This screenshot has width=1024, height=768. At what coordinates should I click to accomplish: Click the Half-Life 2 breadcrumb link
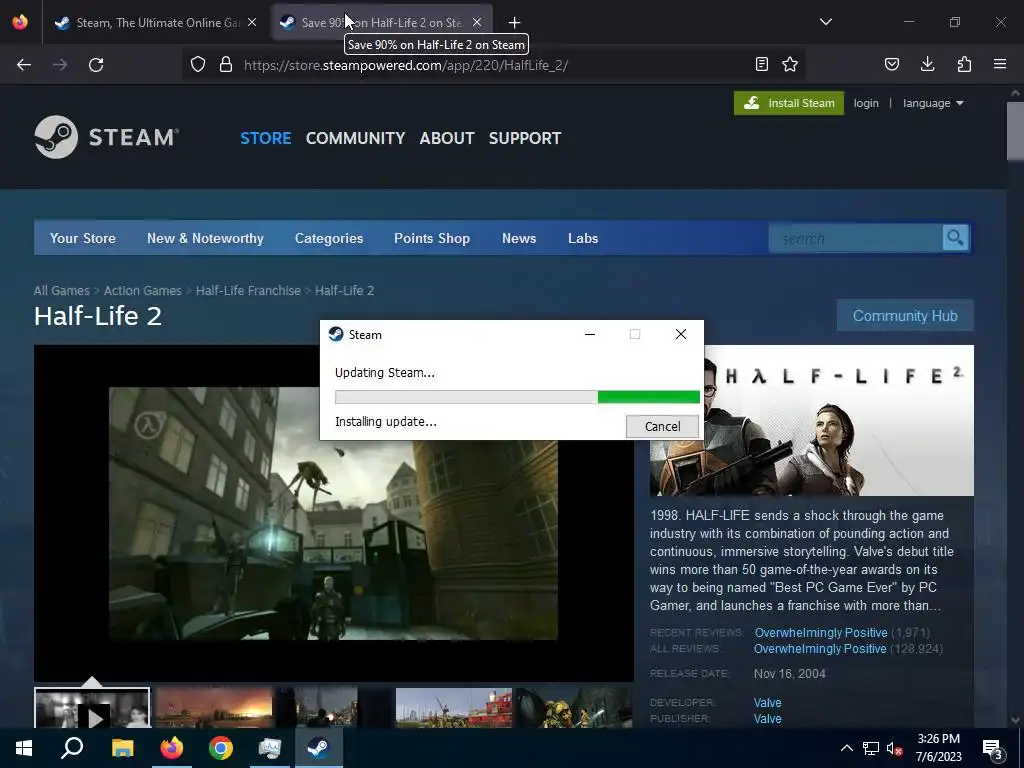pos(344,291)
